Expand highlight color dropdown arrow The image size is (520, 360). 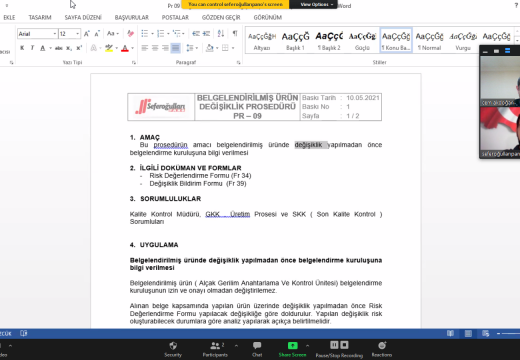point(116,48)
